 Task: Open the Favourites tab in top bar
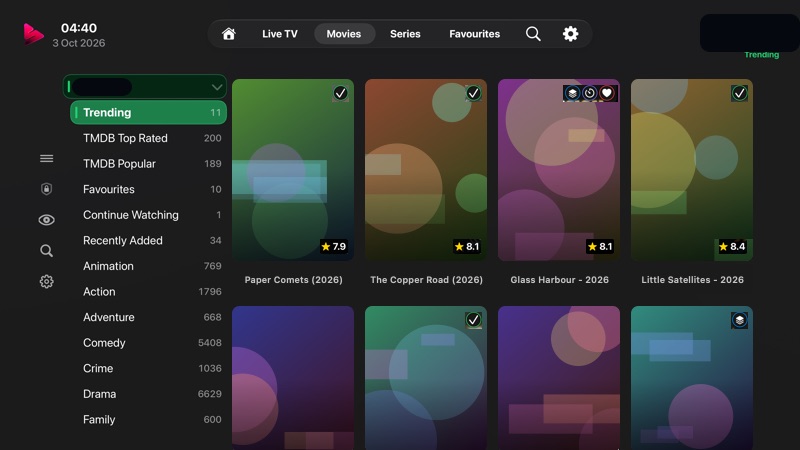coord(474,34)
